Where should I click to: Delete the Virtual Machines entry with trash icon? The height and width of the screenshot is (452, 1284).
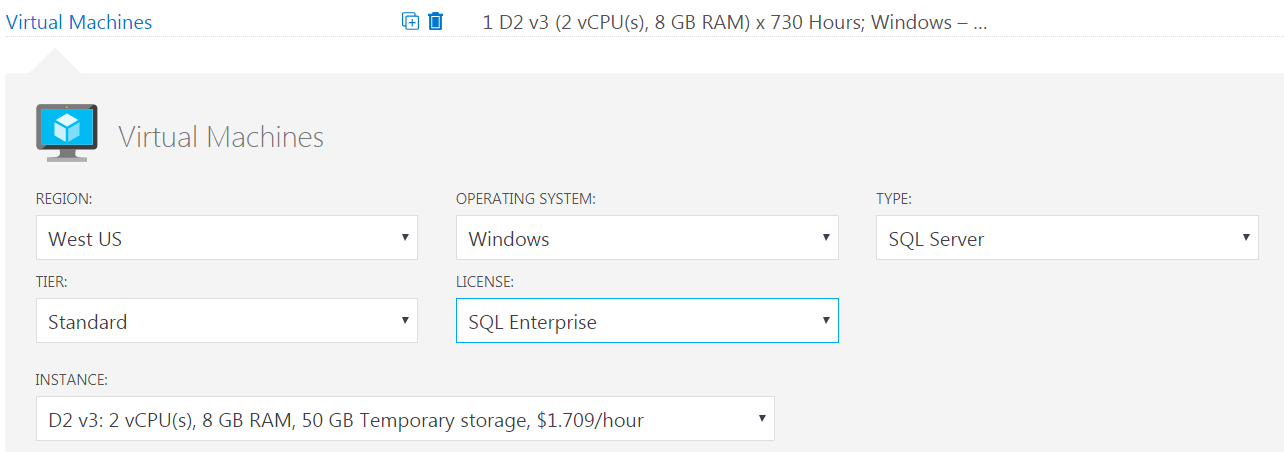[x=435, y=21]
